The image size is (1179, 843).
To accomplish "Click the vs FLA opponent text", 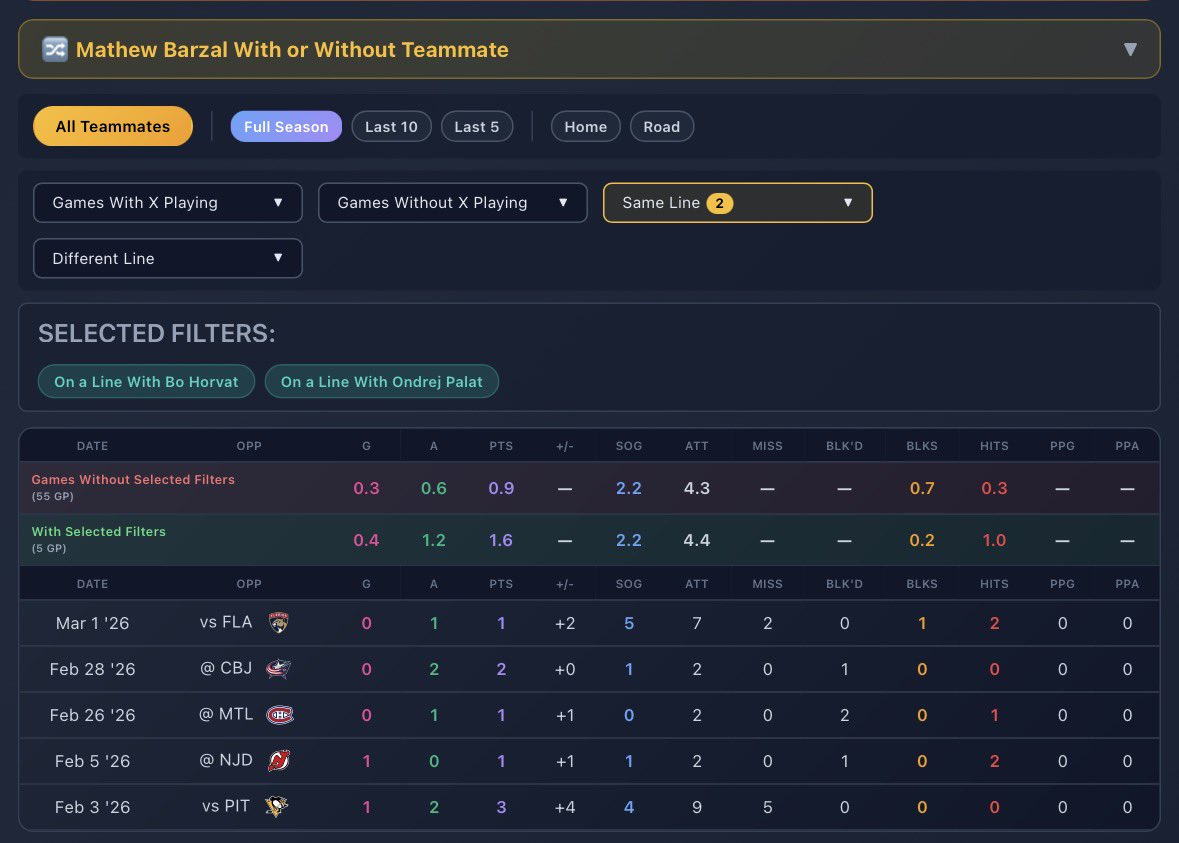I will pos(226,622).
